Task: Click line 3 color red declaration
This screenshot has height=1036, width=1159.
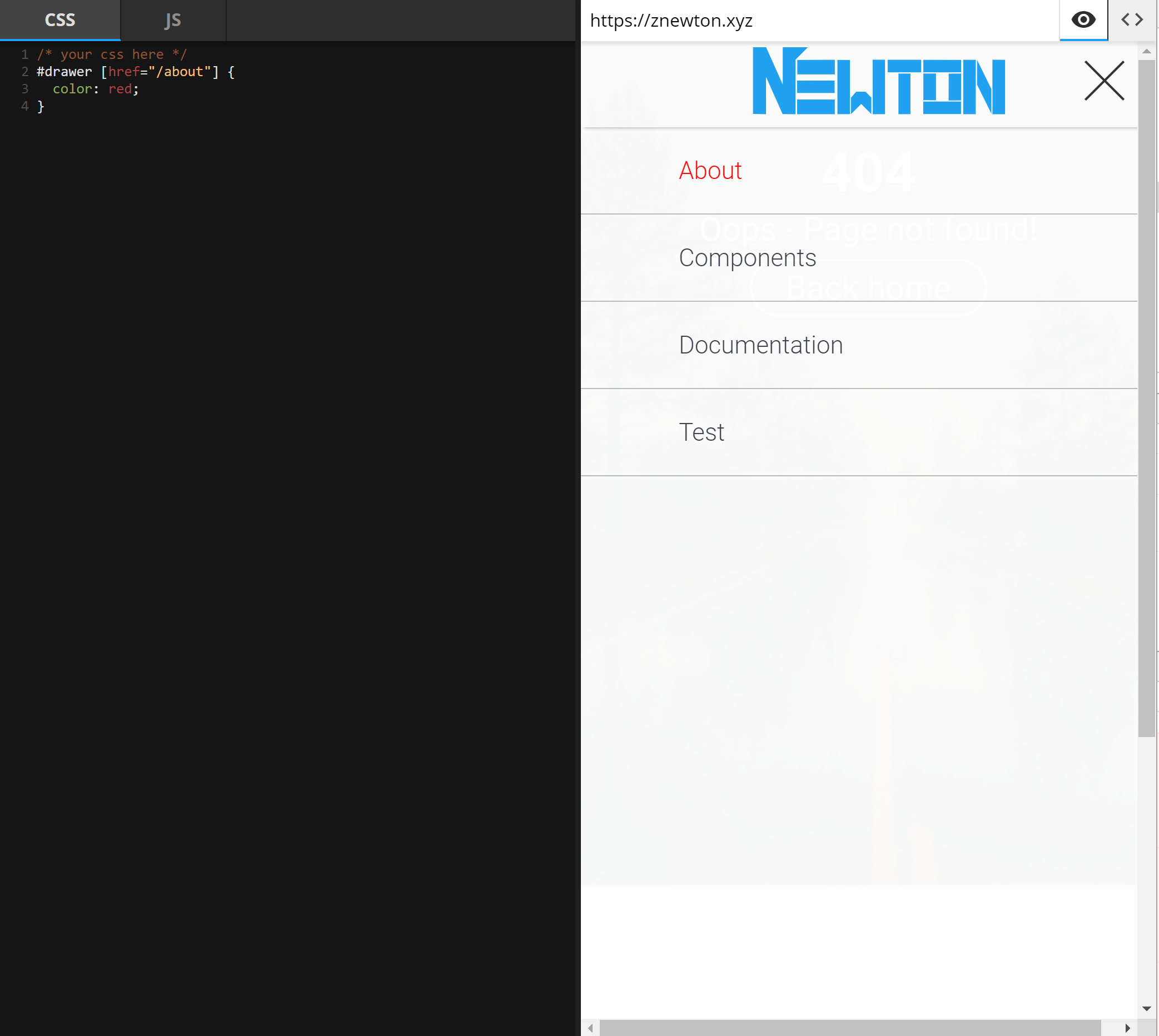Action: (x=95, y=89)
